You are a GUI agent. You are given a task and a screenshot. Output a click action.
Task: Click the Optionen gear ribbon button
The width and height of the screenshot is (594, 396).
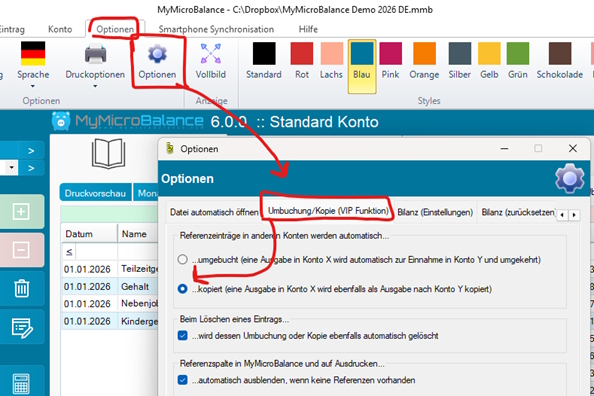coord(157,61)
